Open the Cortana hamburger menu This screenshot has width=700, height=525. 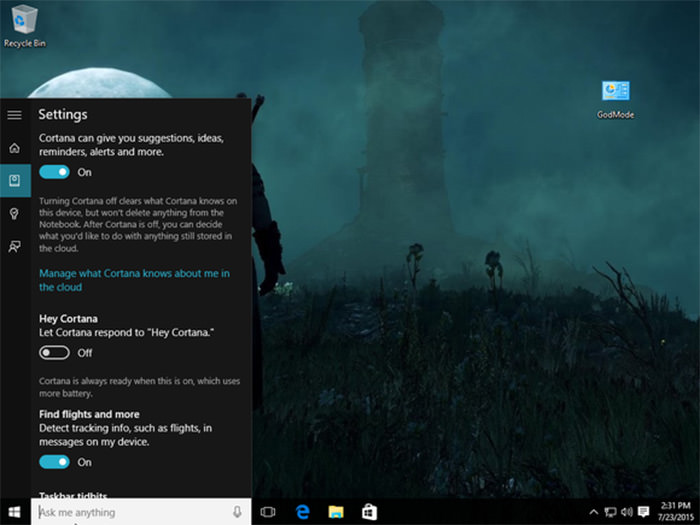tap(14, 115)
